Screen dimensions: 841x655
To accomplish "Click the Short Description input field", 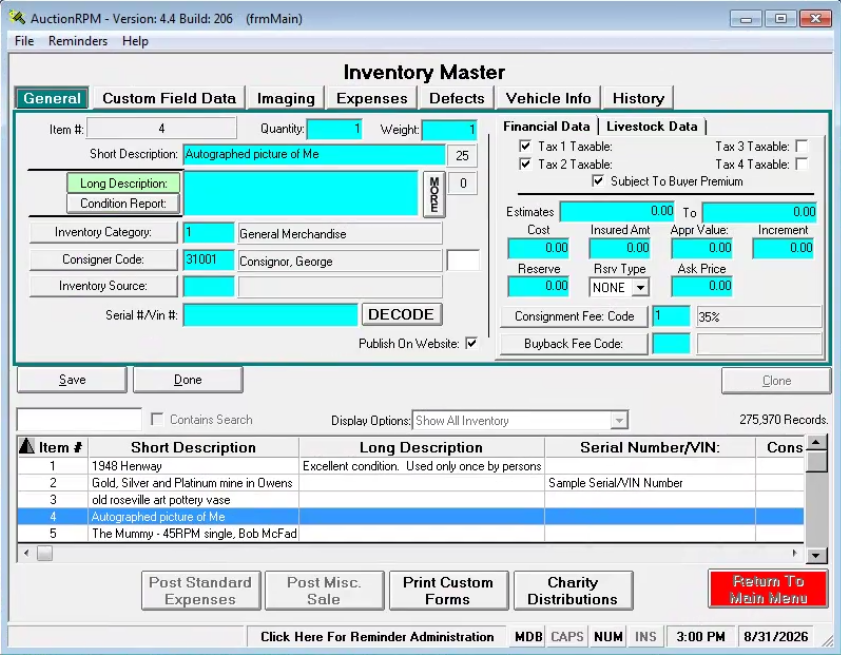I will (x=314, y=154).
